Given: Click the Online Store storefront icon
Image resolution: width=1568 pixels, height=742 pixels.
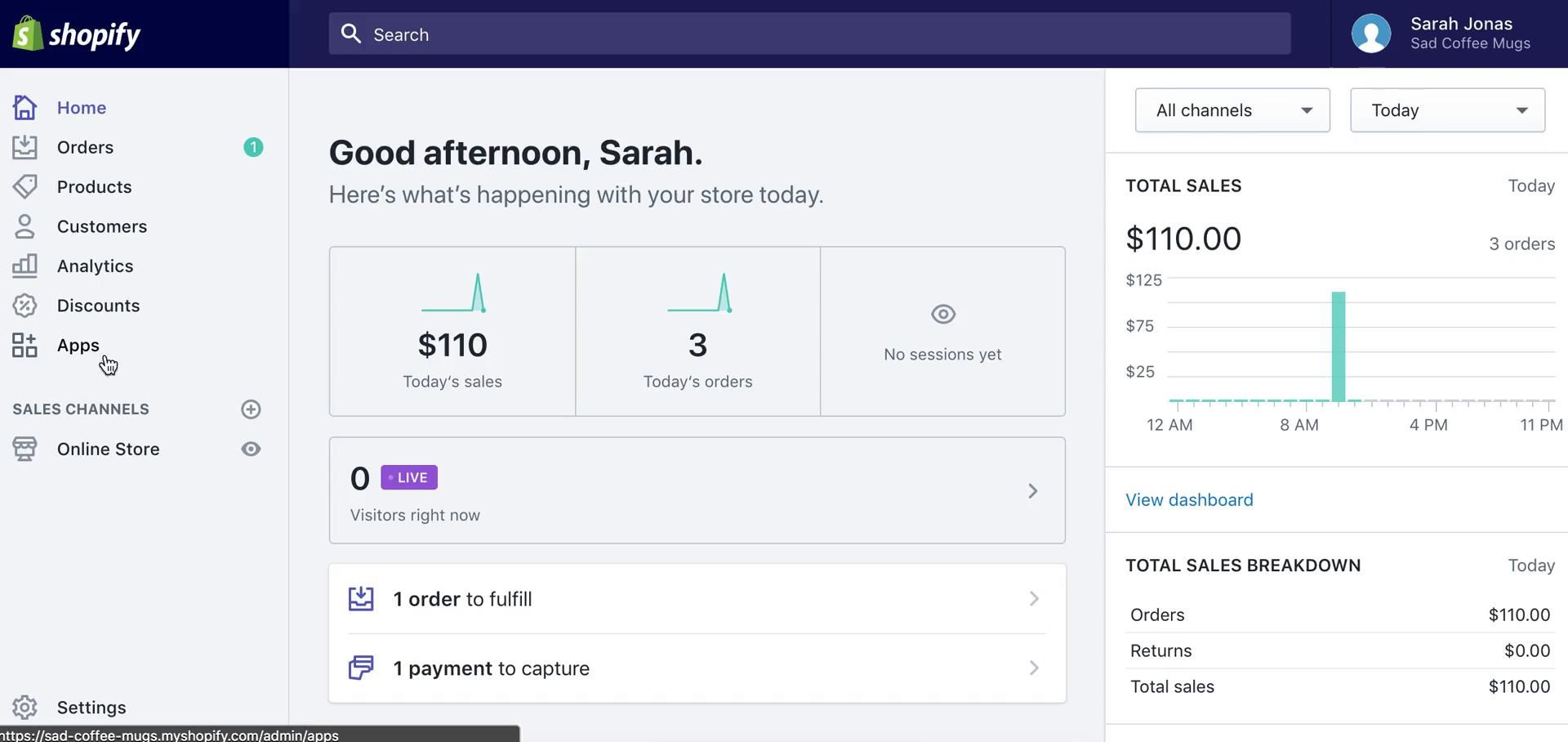Looking at the screenshot, I should tap(24, 449).
